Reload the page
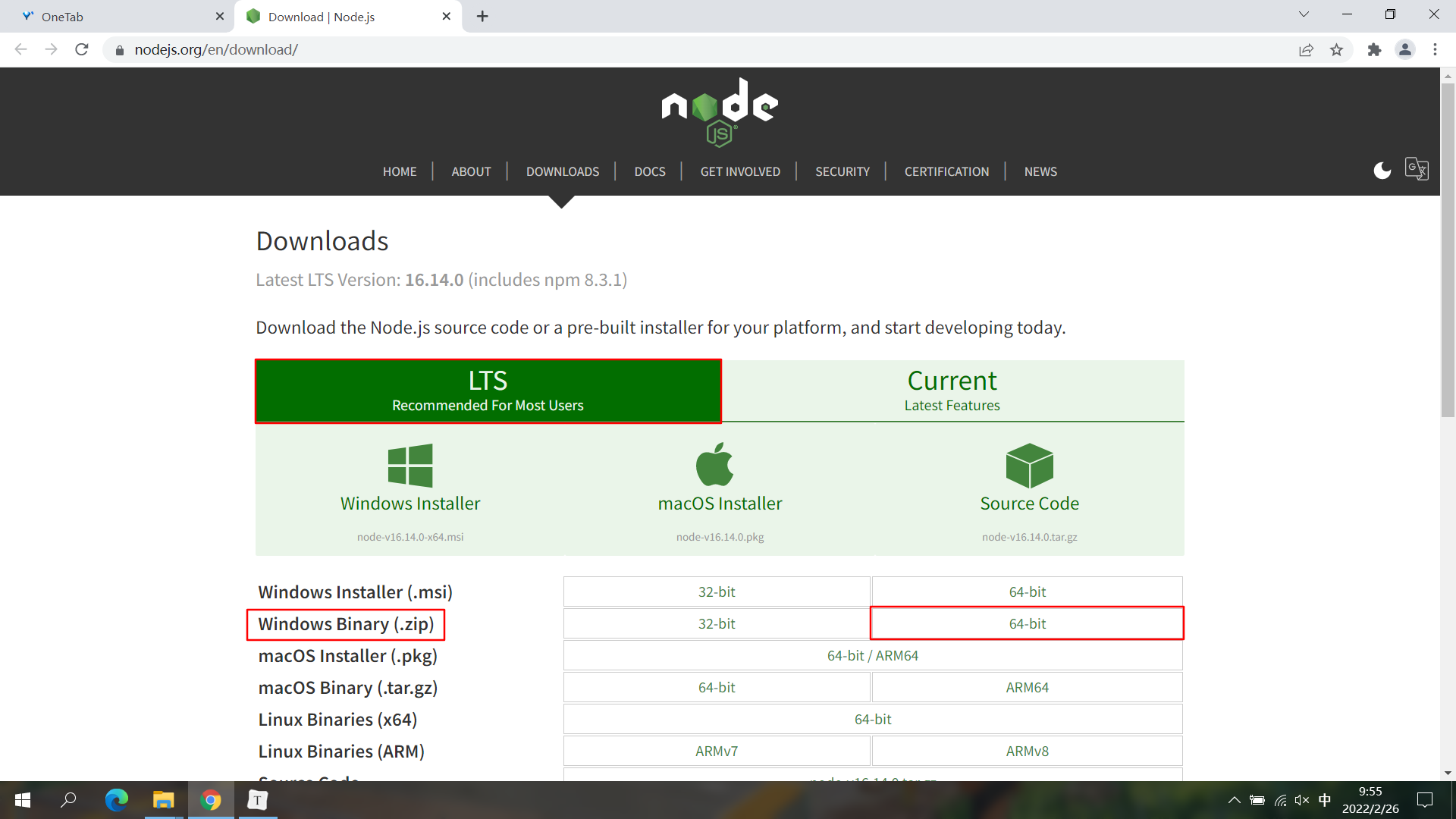This screenshot has width=1456, height=819. click(x=82, y=50)
